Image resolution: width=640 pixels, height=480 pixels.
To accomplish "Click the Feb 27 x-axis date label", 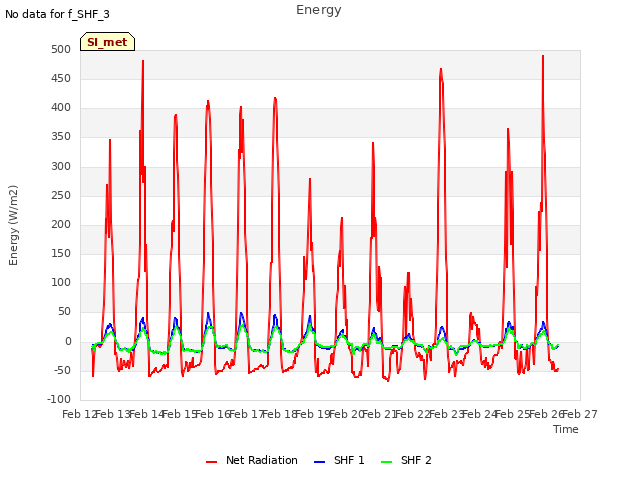I will pyautogui.click(x=580, y=414).
